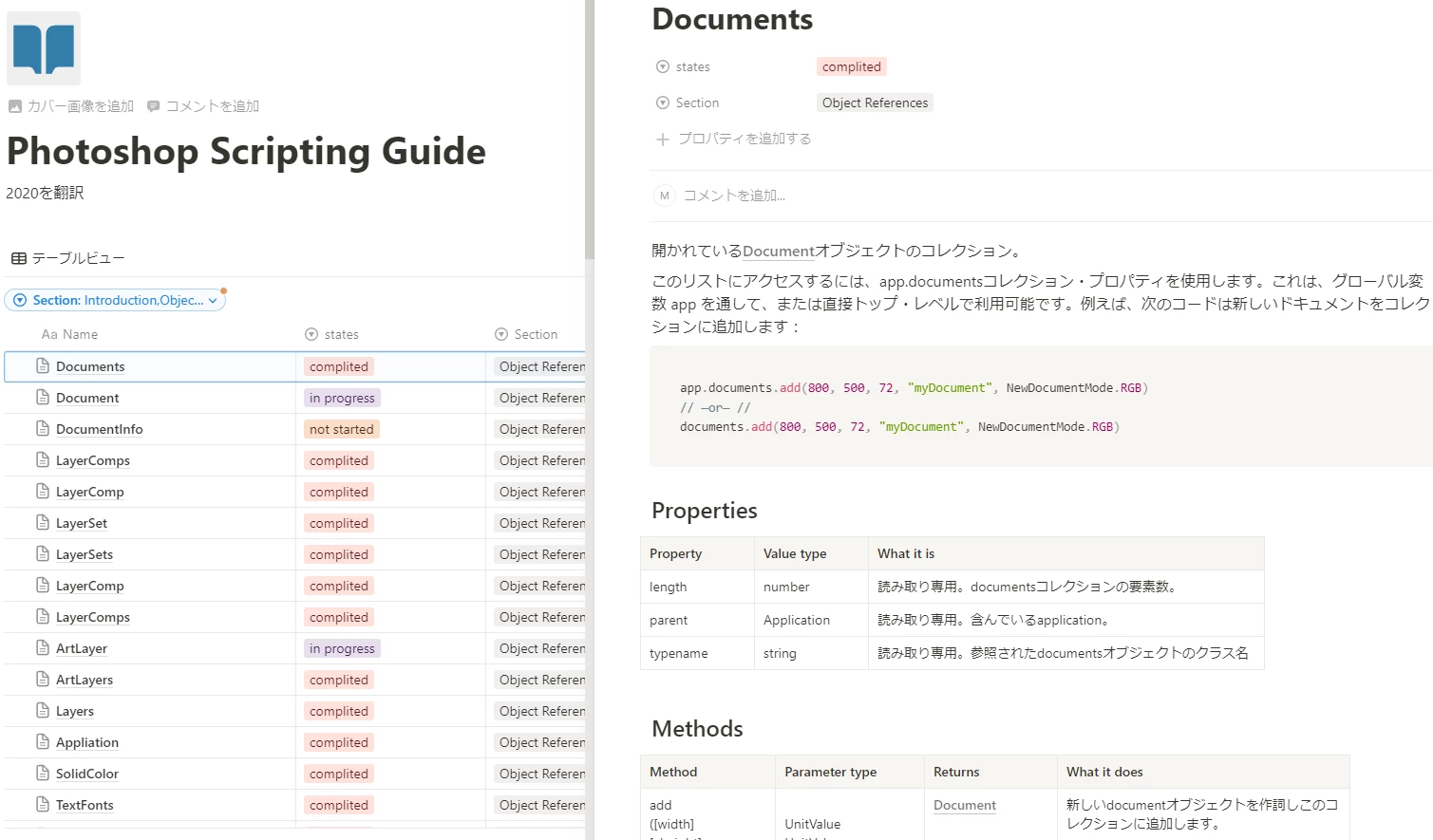The image size is (1433, 840).
Task: Open the Document link in Returns column
Action: pyautogui.click(x=965, y=805)
